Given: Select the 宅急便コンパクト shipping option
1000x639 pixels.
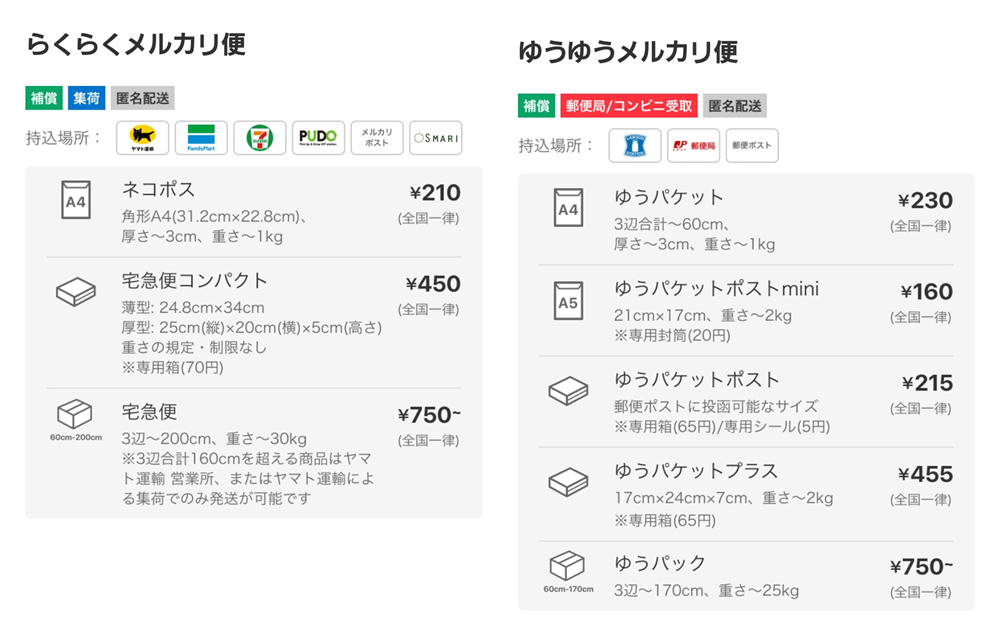Looking at the screenshot, I should pos(254,323).
